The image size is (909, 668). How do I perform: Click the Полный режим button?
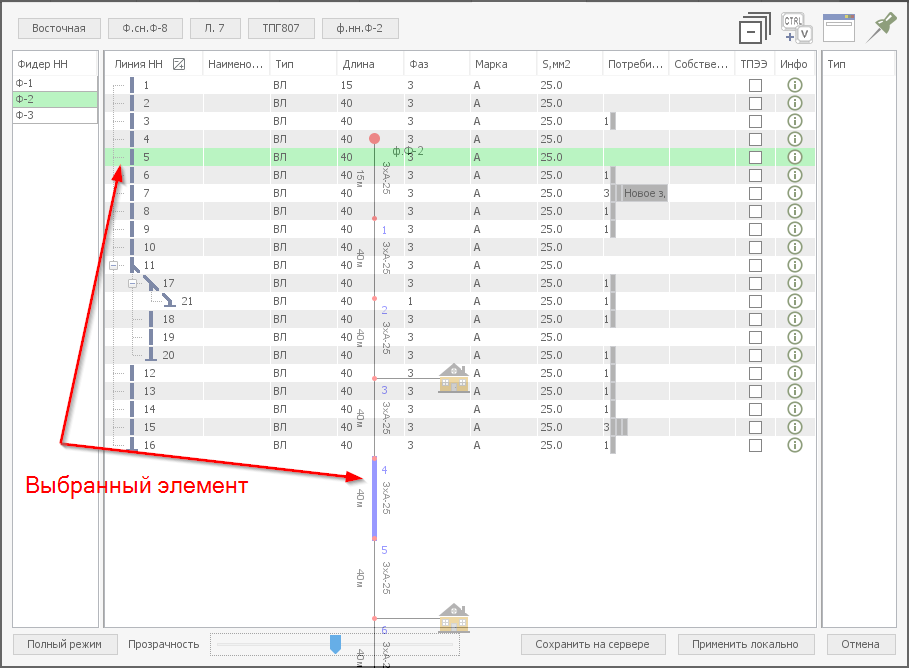[64, 644]
